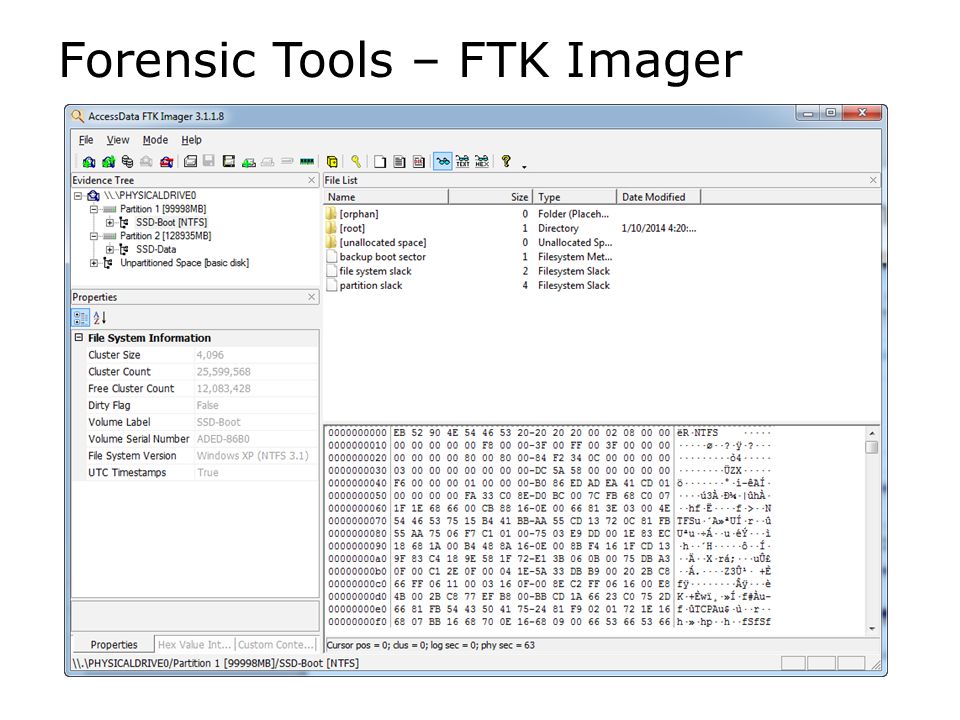Viewport: 960px width, 720px height.
Task: Click the Export Files blank page icon
Action: tap(380, 162)
